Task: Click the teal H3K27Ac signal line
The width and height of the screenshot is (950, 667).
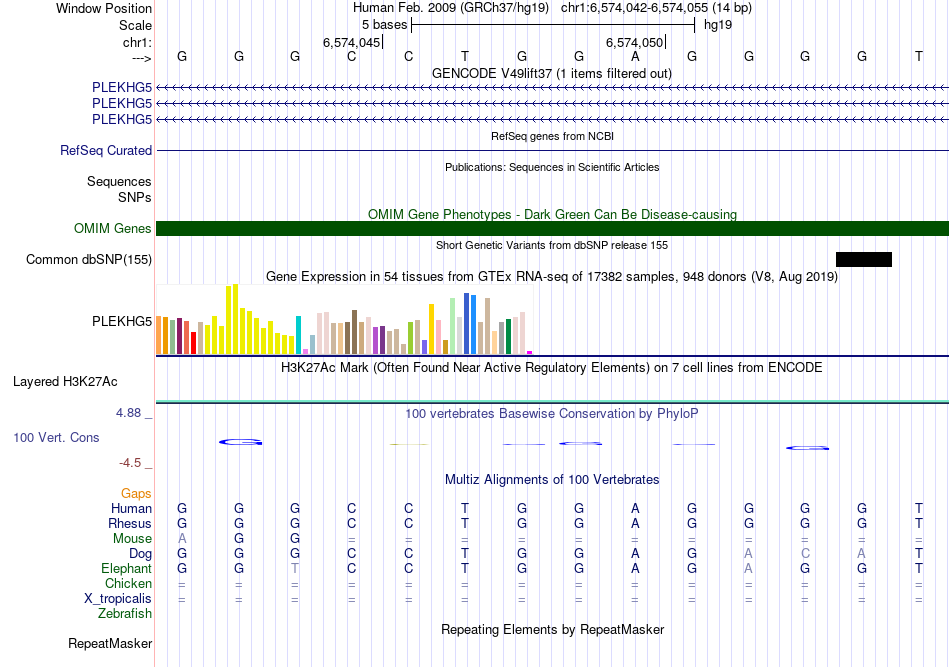Action: point(553,402)
